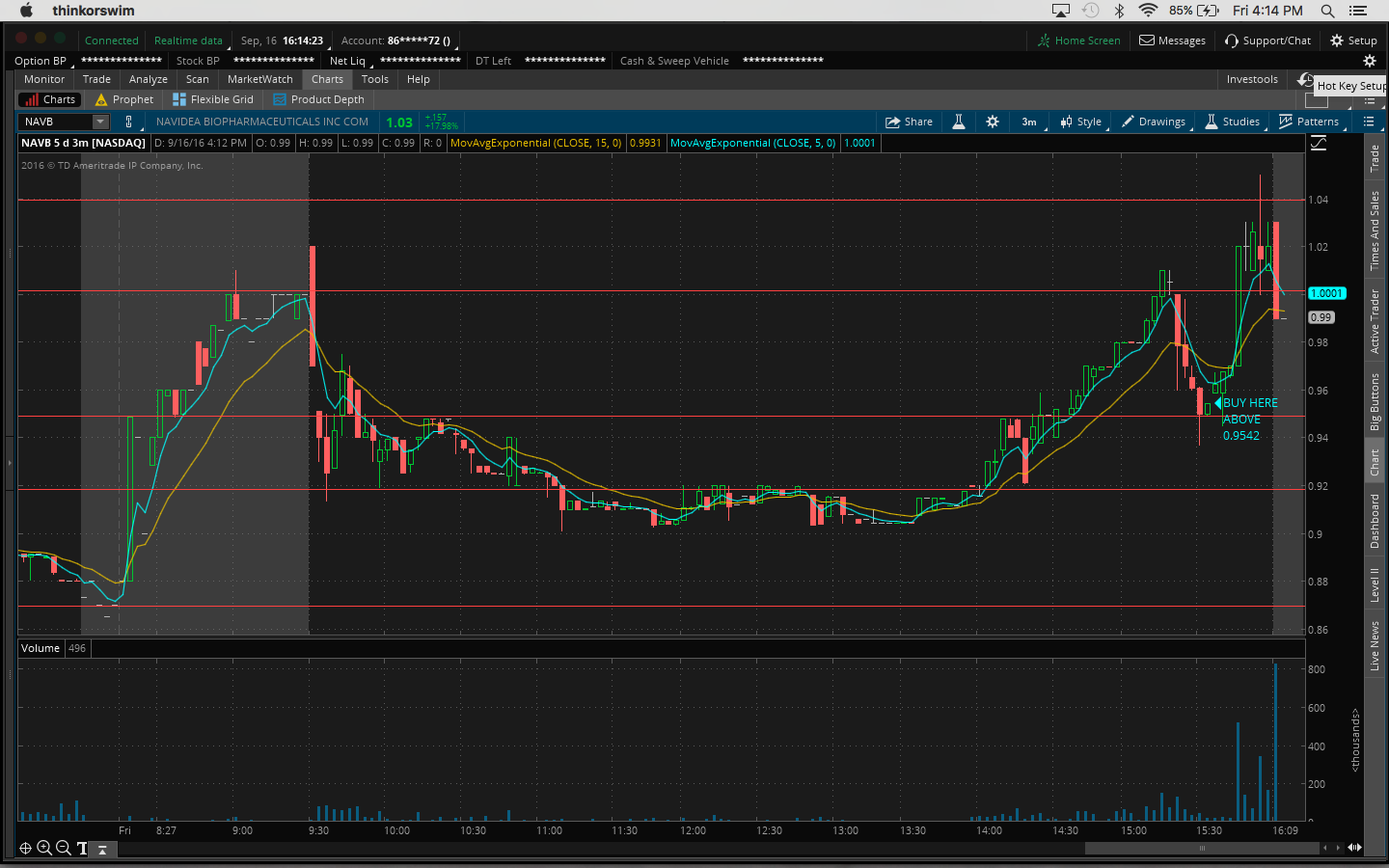Open the Account selector dropdown
Image resolution: width=1389 pixels, height=868 pixels.
398,41
